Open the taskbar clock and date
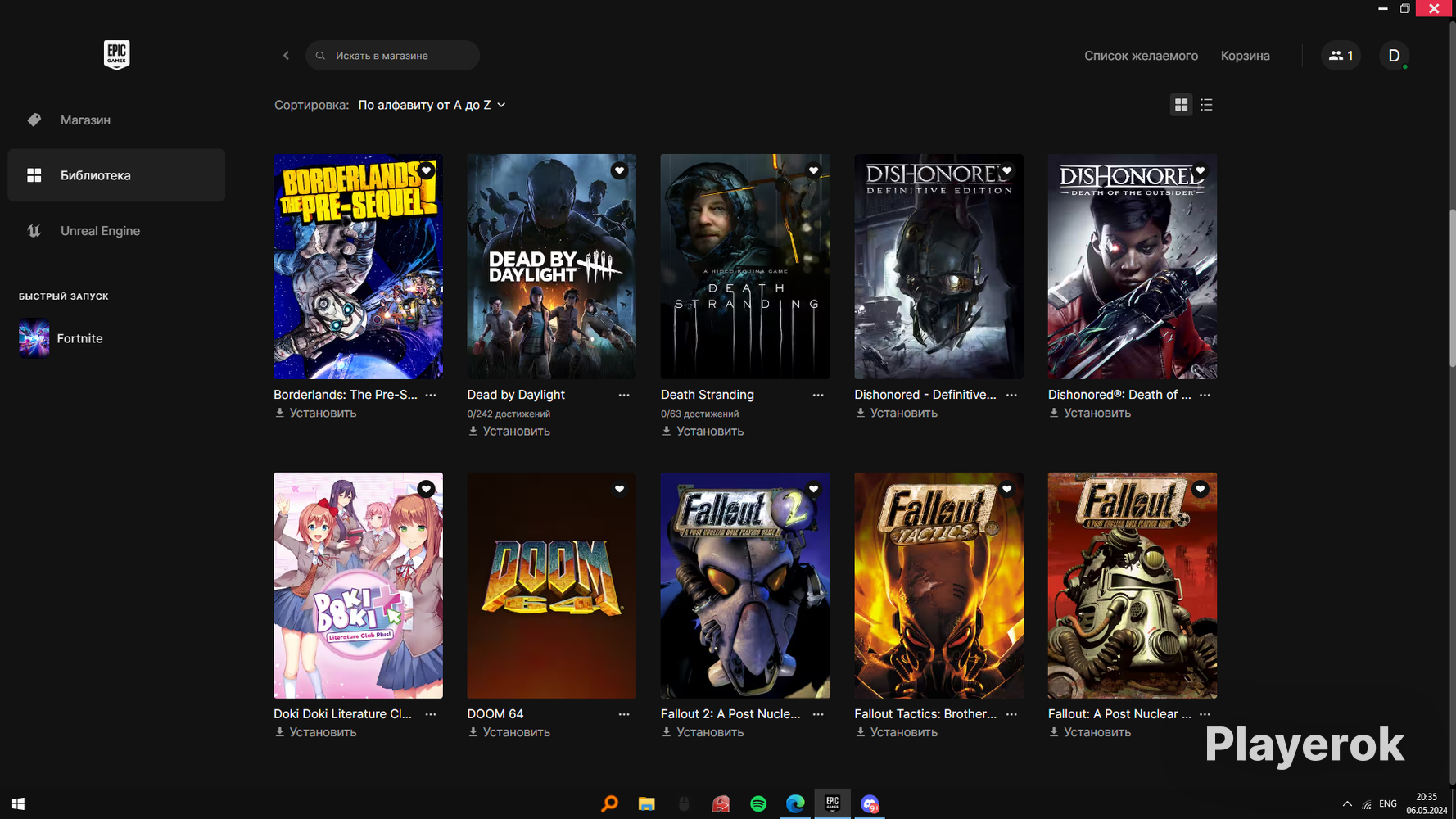The image size is (1456, 819). tap(1427, 803)
